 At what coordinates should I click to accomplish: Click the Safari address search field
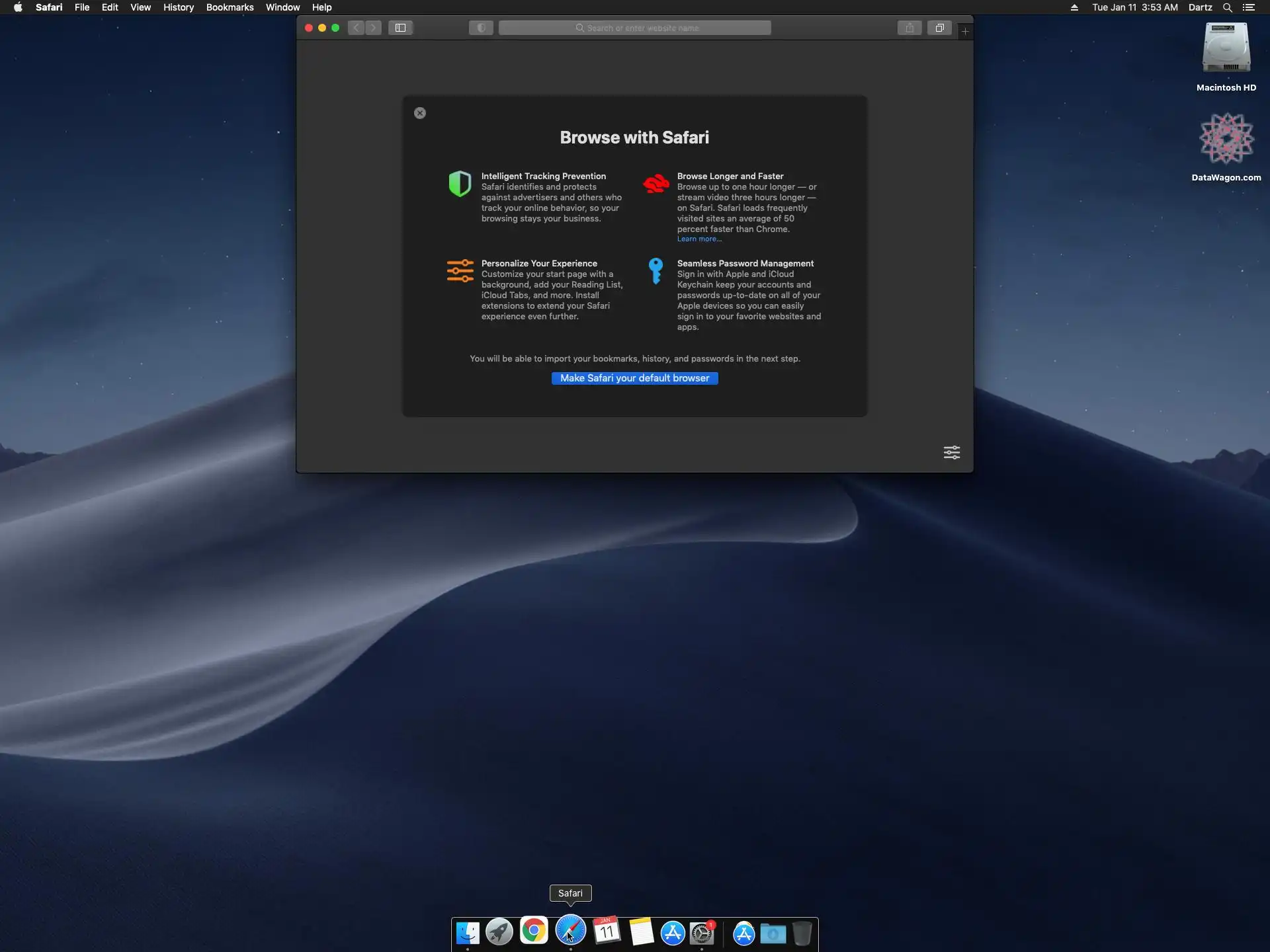(635, 28)
